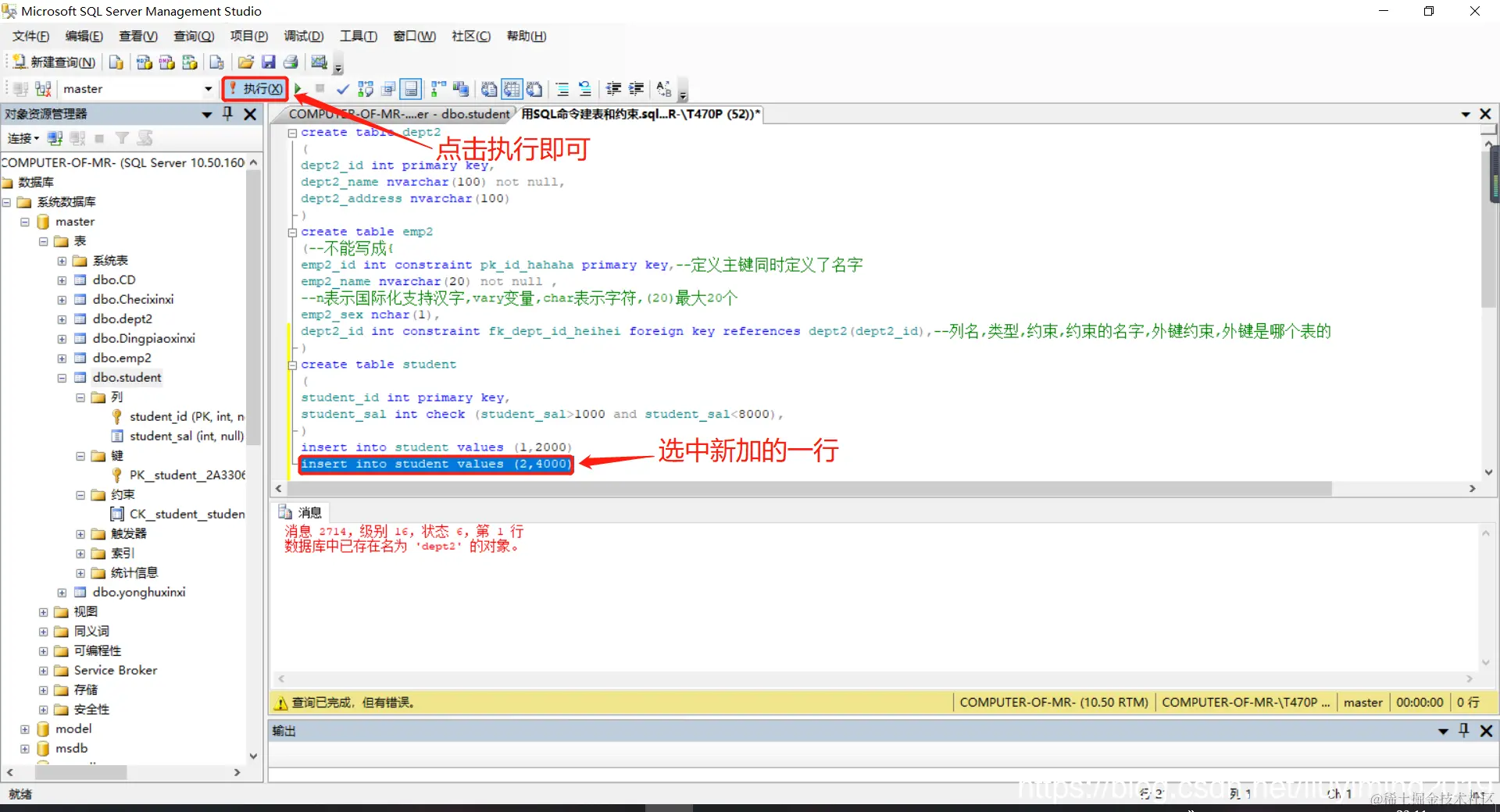Viewport: 1500px width, 812px height.
Task: Select Results to Grid mode
Action: tap(512, 89)
